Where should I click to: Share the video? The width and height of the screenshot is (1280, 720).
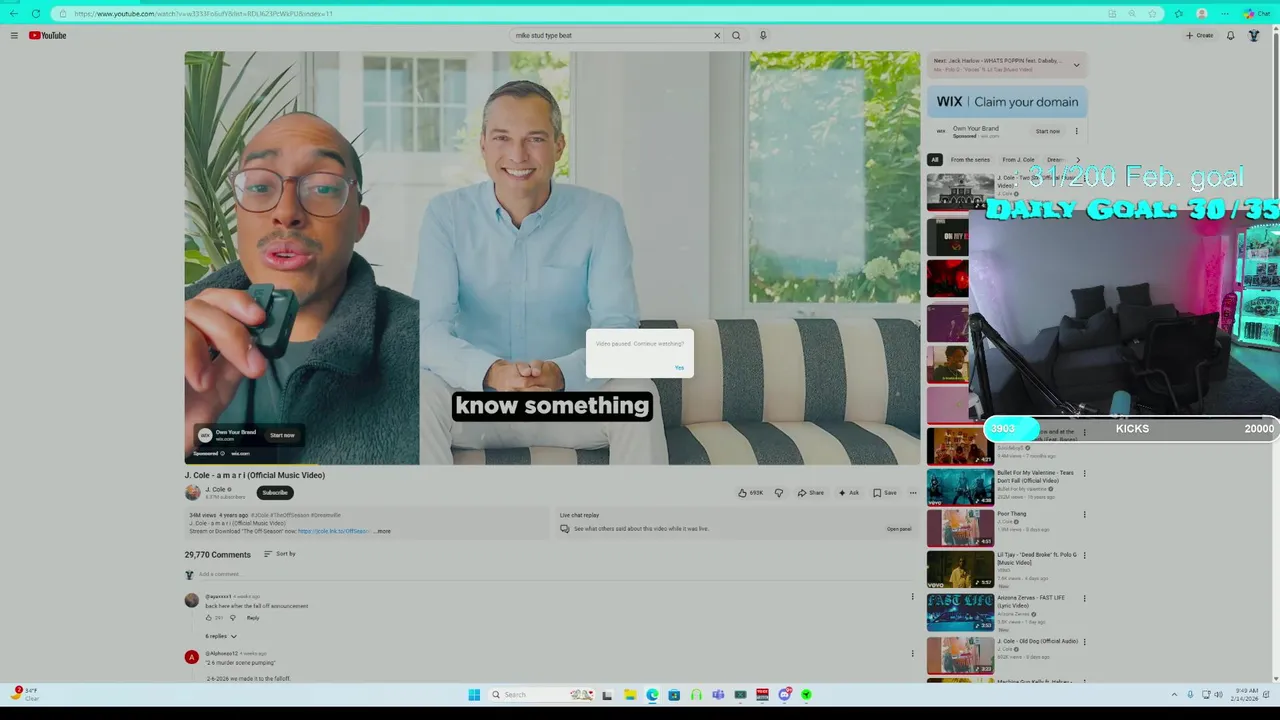pos(811,493)
